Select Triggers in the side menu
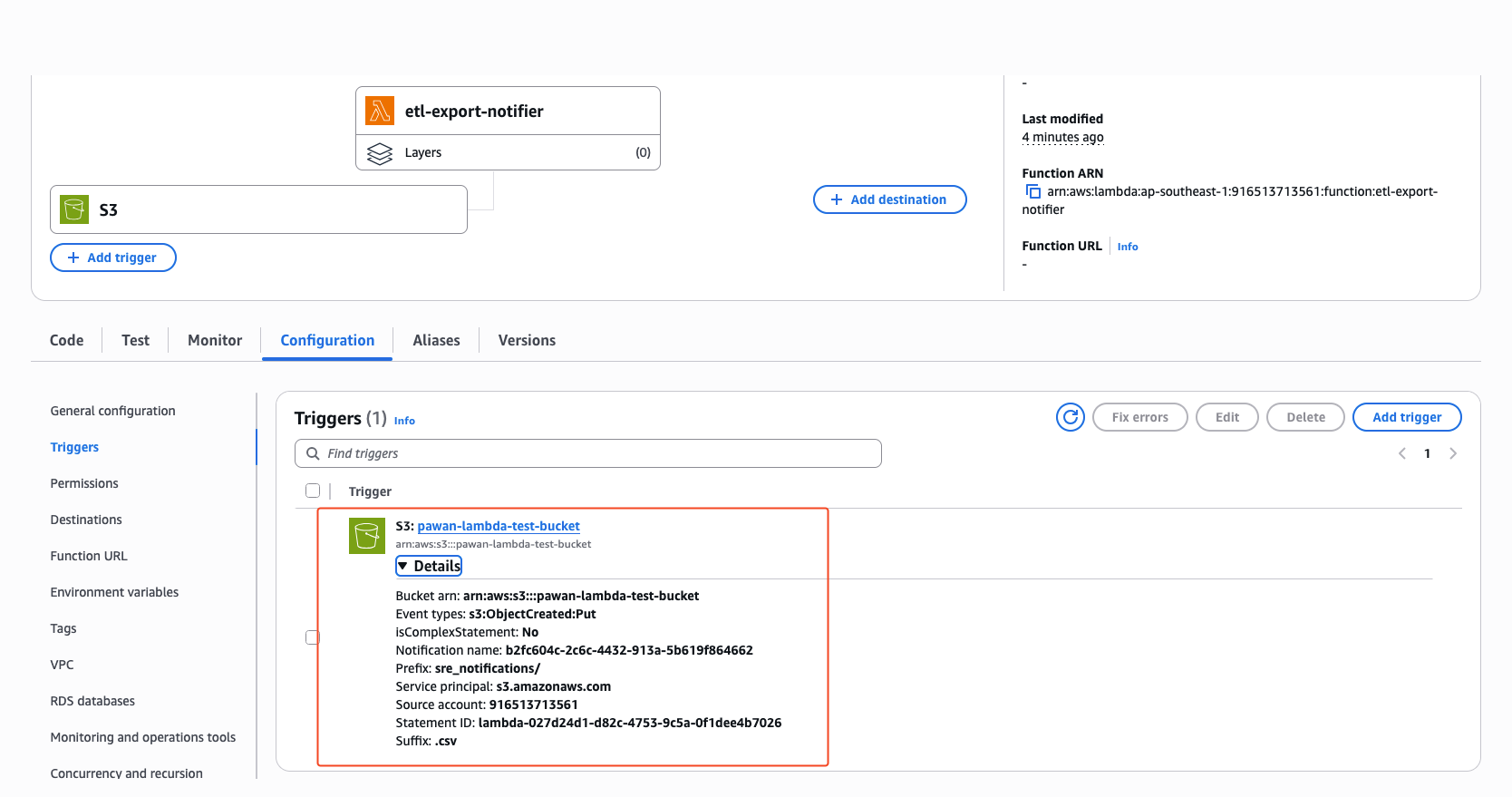Image resolution: width=1512 pixels, height=797 pixels. click(74, 447)
